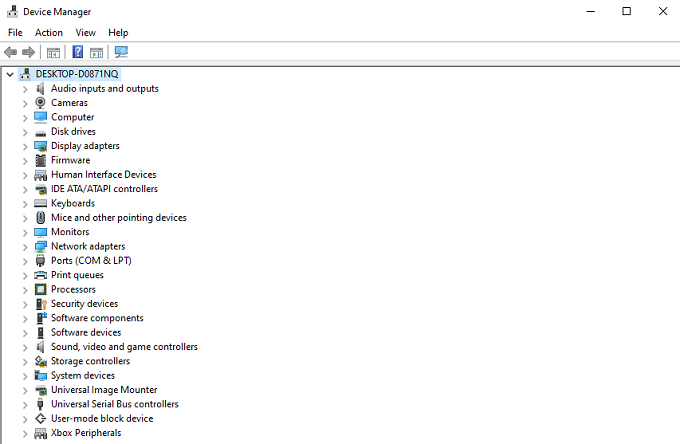This screenshot has width=680, height=444.
Task: Open the Action menu
Action: (x=49, y=33)
